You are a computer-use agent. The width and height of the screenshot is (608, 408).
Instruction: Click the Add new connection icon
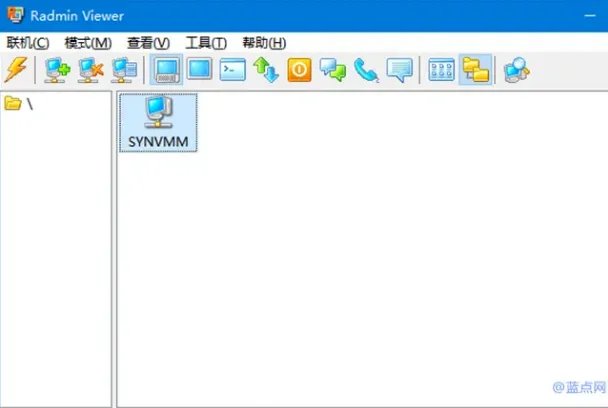[56, 69]
